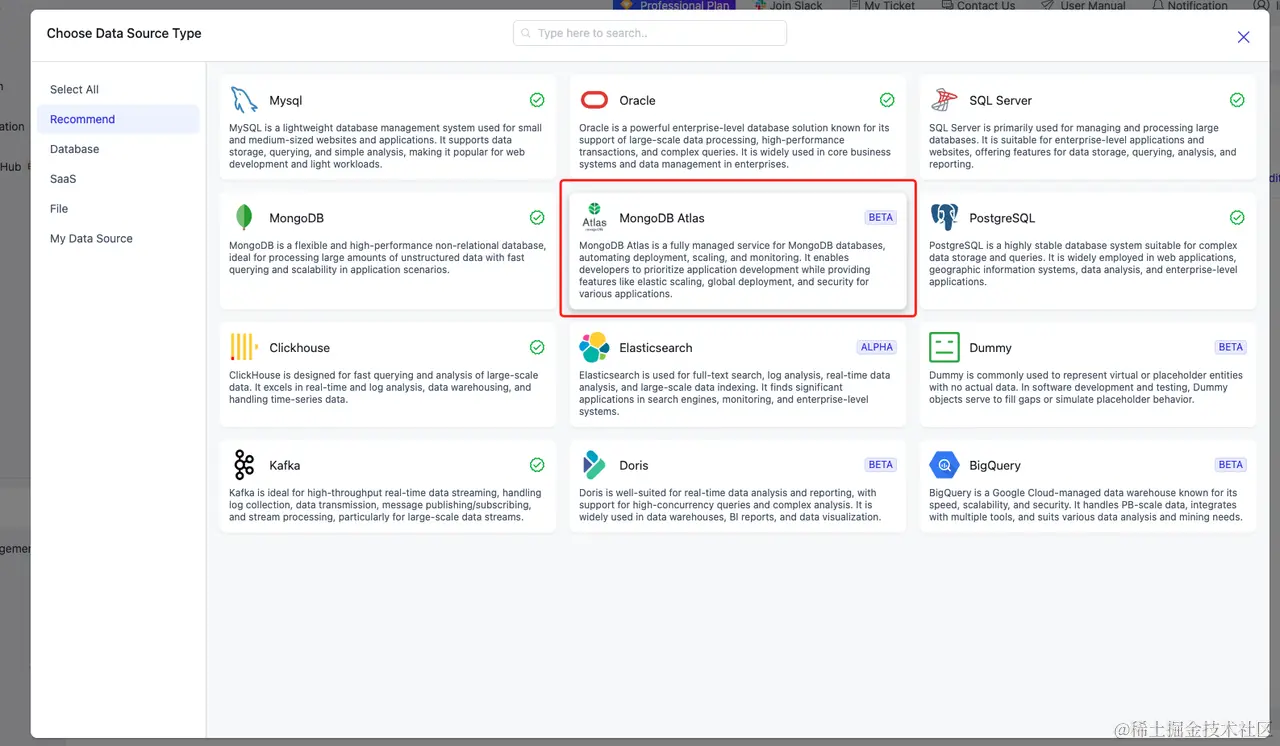This screenshot has width=1280, height=746.
Task: Click green check on Clickhouse card
Action: (537, 347)
